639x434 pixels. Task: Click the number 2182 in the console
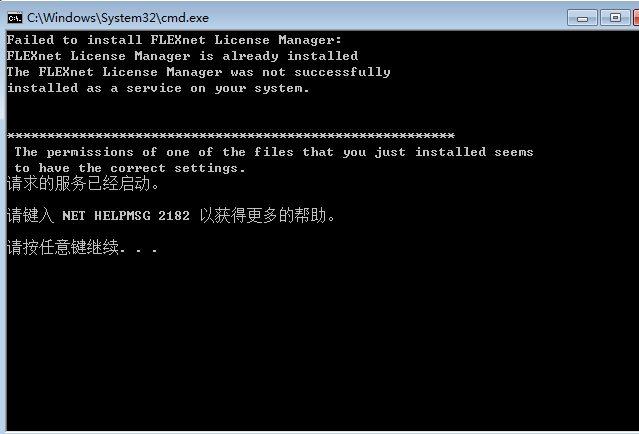point(173,216)
